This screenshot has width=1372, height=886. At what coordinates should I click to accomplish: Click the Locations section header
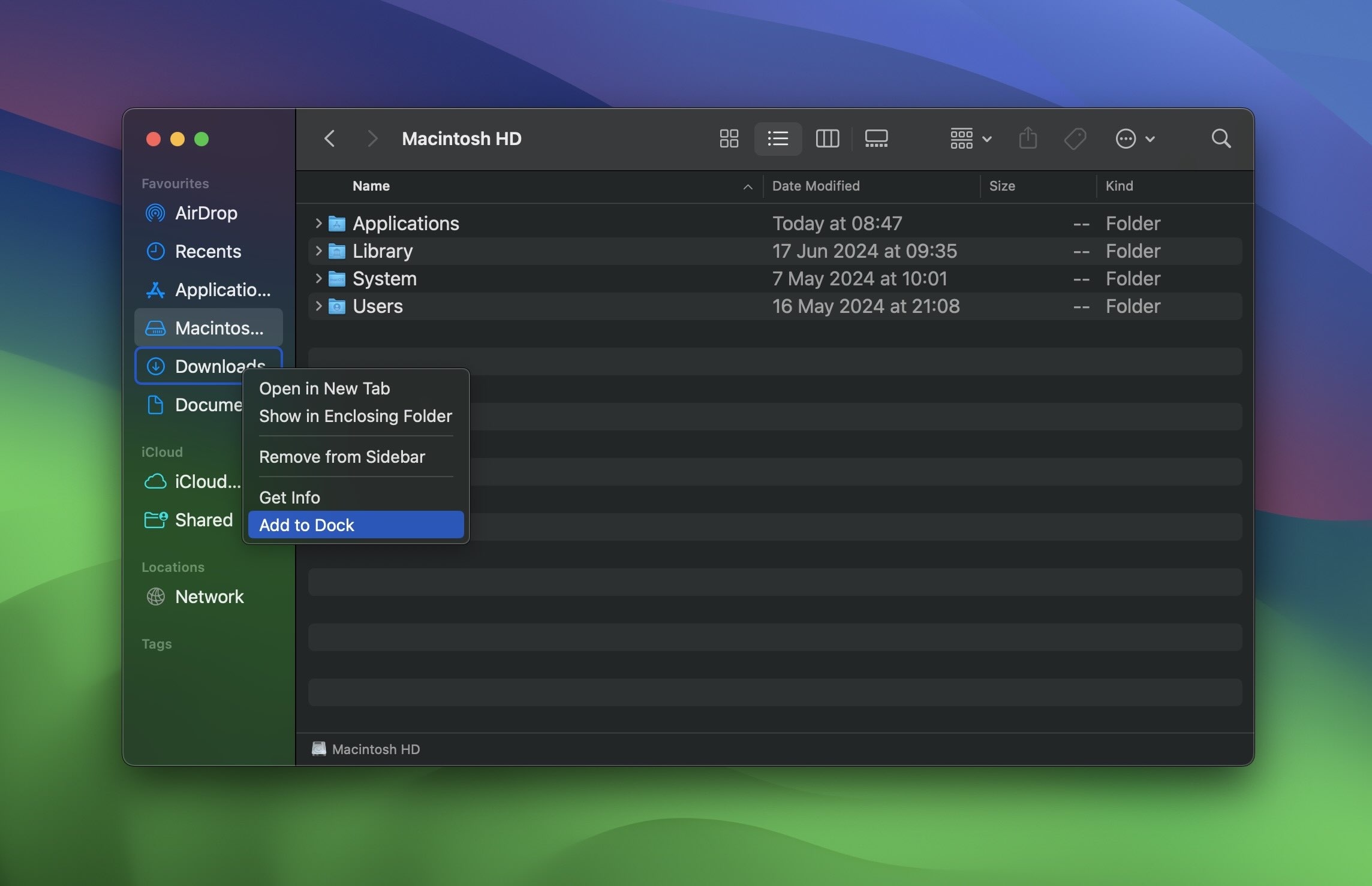[x=173, y=567]
